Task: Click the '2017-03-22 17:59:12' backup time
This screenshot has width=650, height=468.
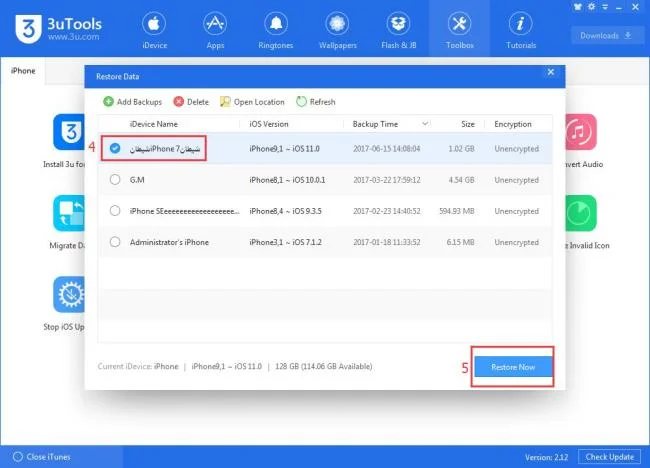Action: tap(387, 180)
